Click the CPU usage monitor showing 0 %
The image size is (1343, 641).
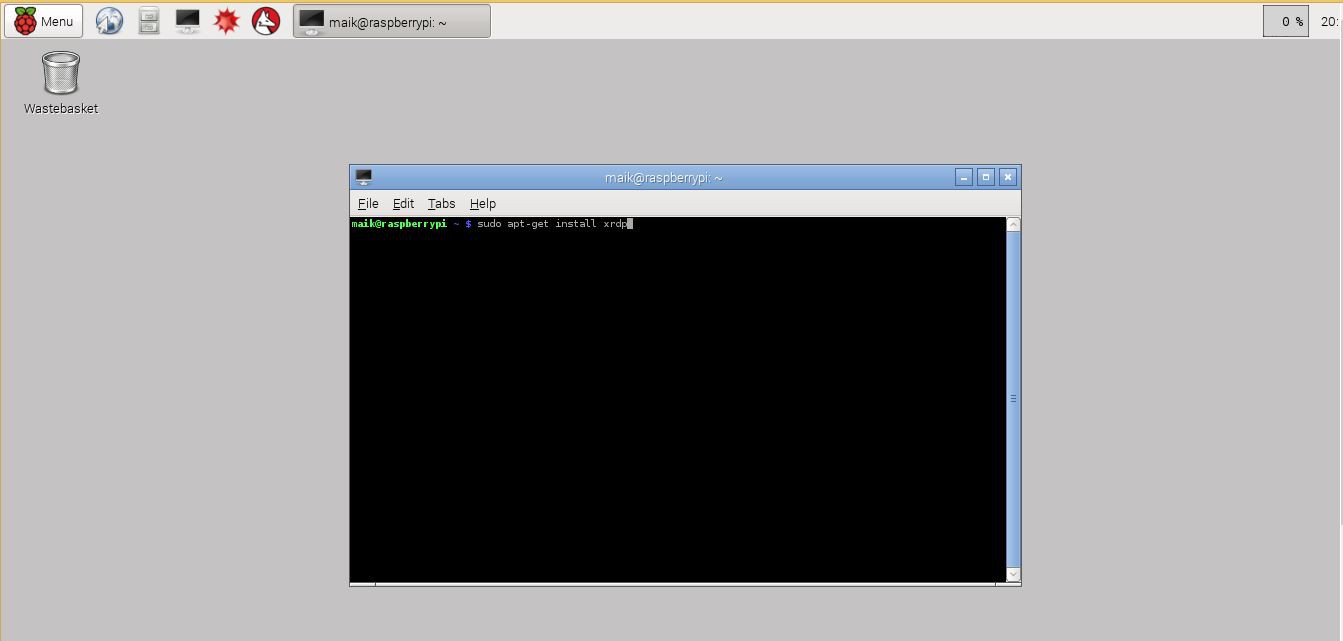(1285, 21)
